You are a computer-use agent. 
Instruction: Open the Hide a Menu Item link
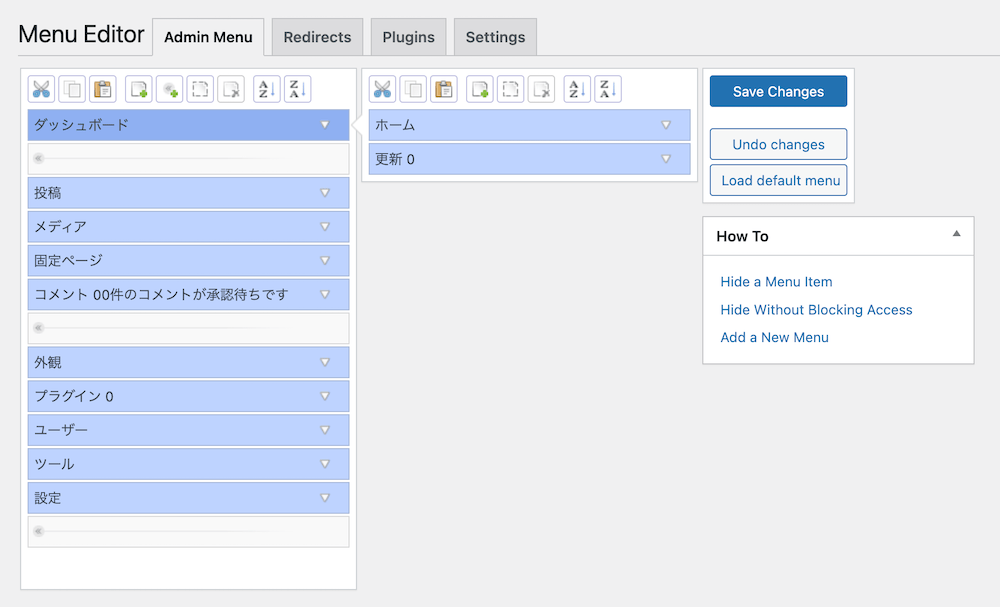(x=776, y=282)
